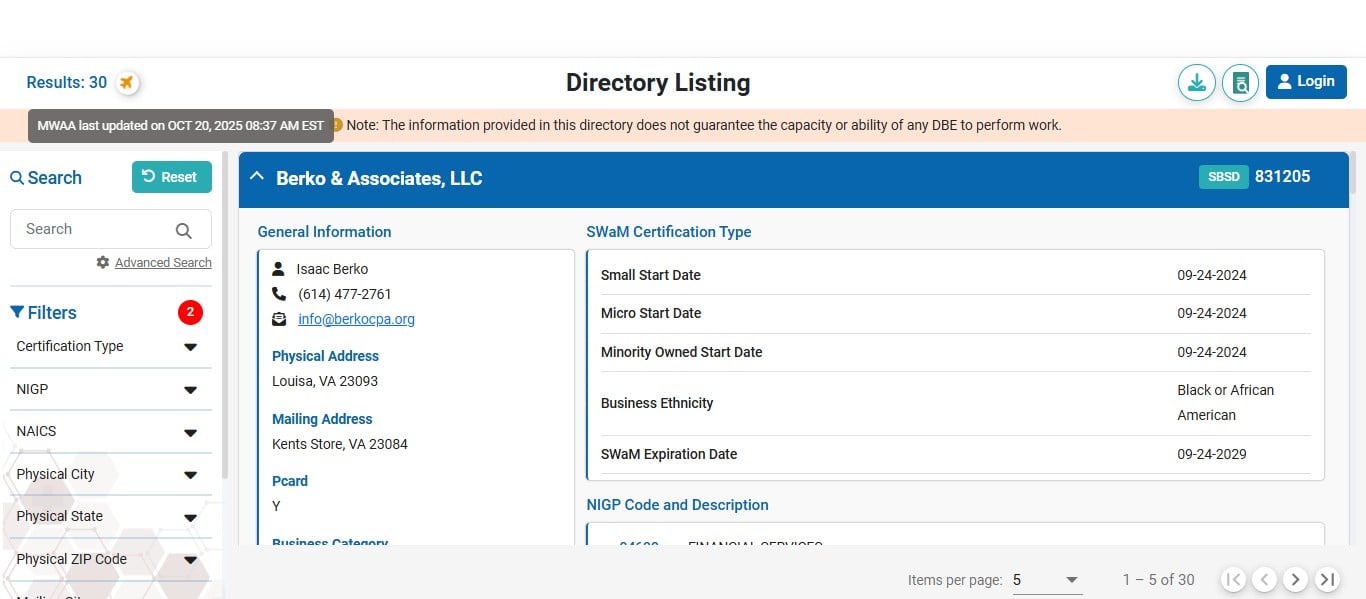Viewport: 1366px width, 599px height.
Task: Click the SBSD badge on Berko card
Action: tap(1223, 177)
